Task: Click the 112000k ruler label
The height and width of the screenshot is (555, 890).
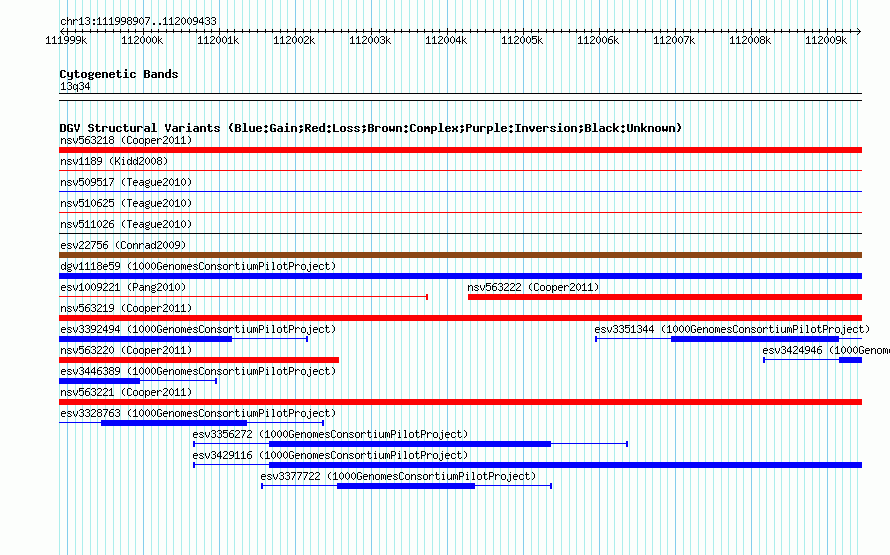Action: pos(142,41)
